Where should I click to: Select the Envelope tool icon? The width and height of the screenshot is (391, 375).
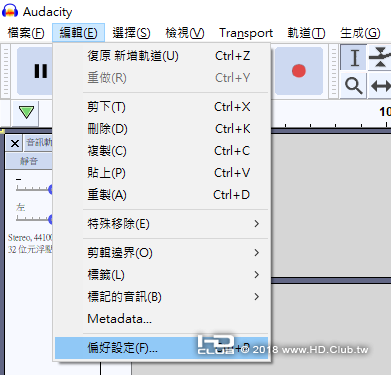tap(380, 58)
